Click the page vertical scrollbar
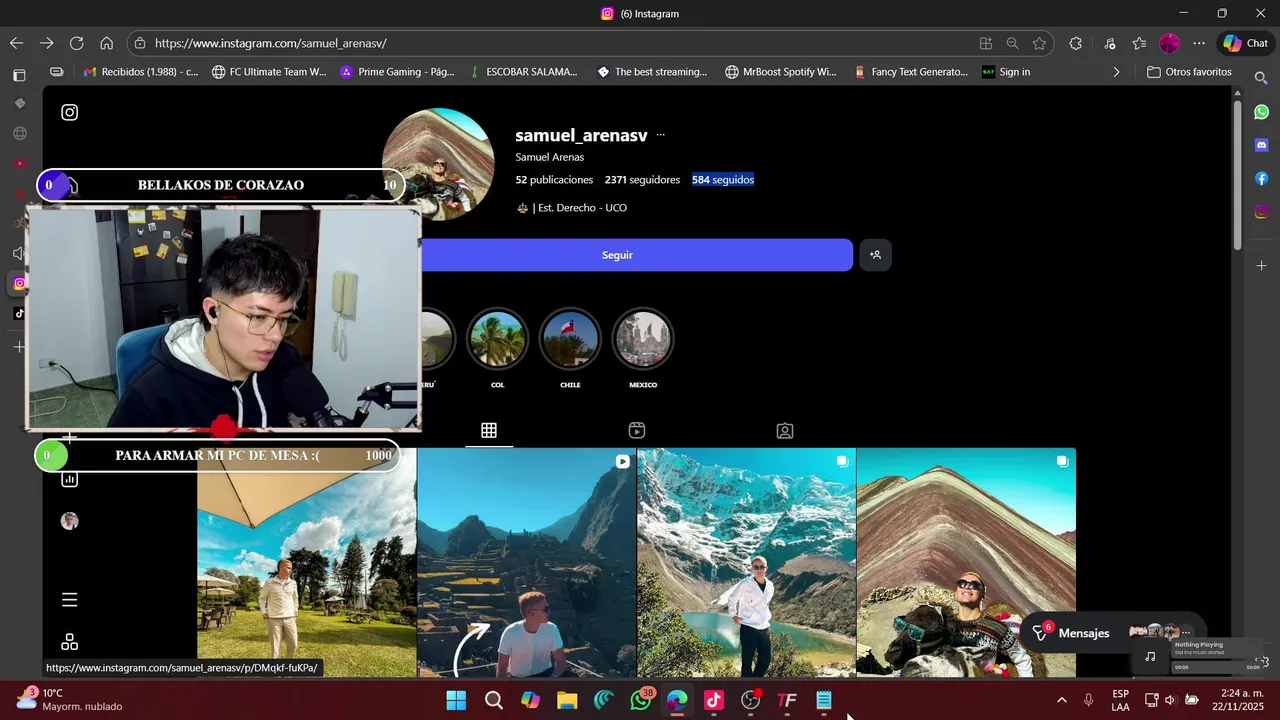Image resolution: width=1280 pixels, height=720 pixels. [1237, 175]
